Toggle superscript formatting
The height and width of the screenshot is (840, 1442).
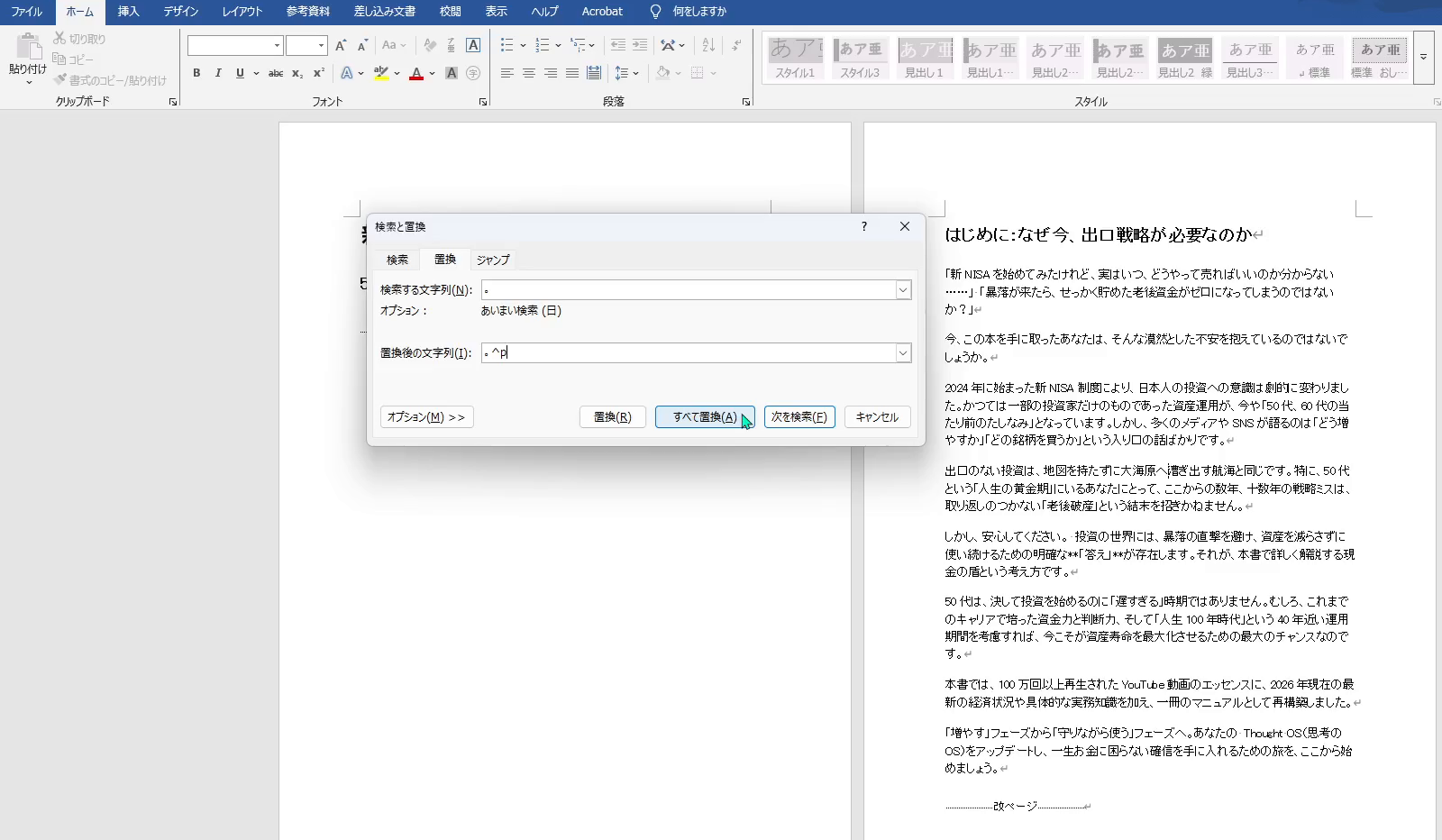319,73
